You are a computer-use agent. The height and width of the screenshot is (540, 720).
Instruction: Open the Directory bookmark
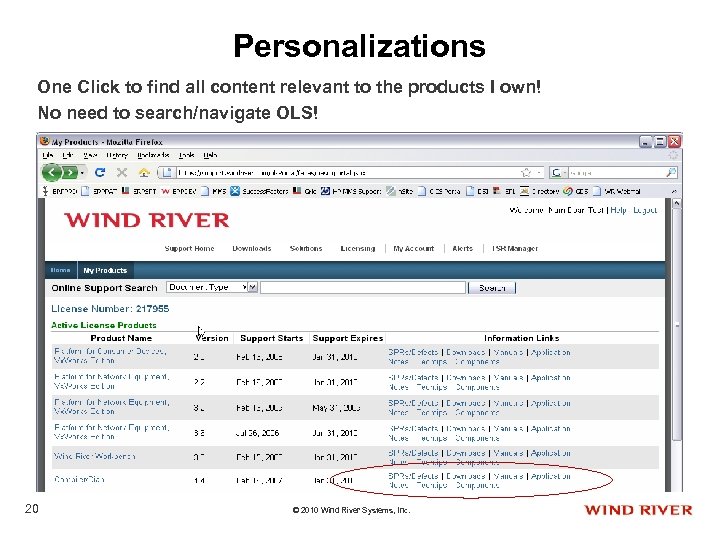coord(539,191)
